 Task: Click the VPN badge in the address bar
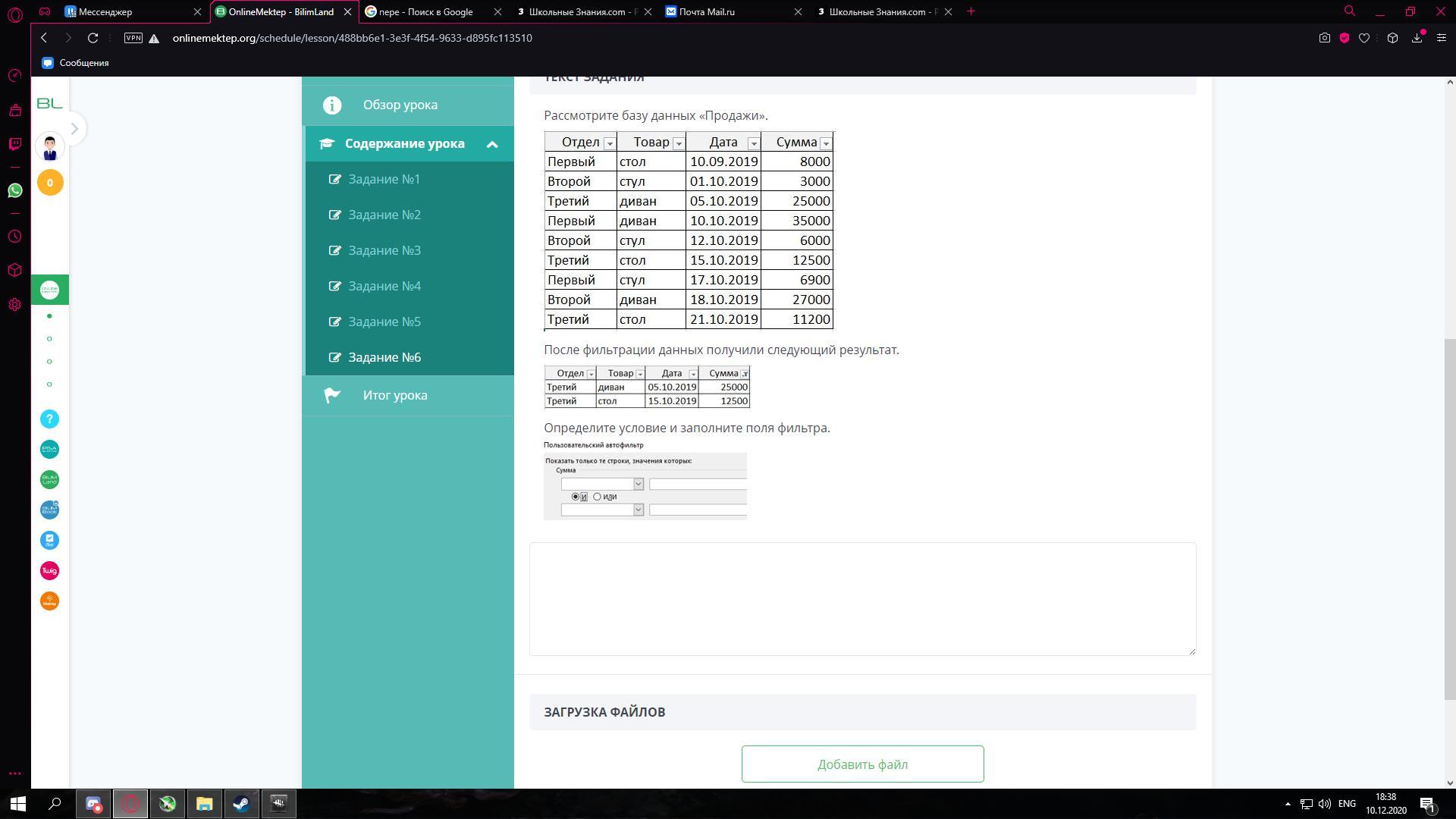coord(133,38)
